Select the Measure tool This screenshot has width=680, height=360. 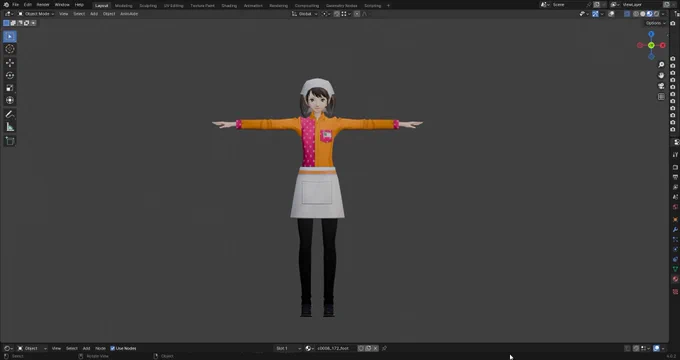point(10,127)
